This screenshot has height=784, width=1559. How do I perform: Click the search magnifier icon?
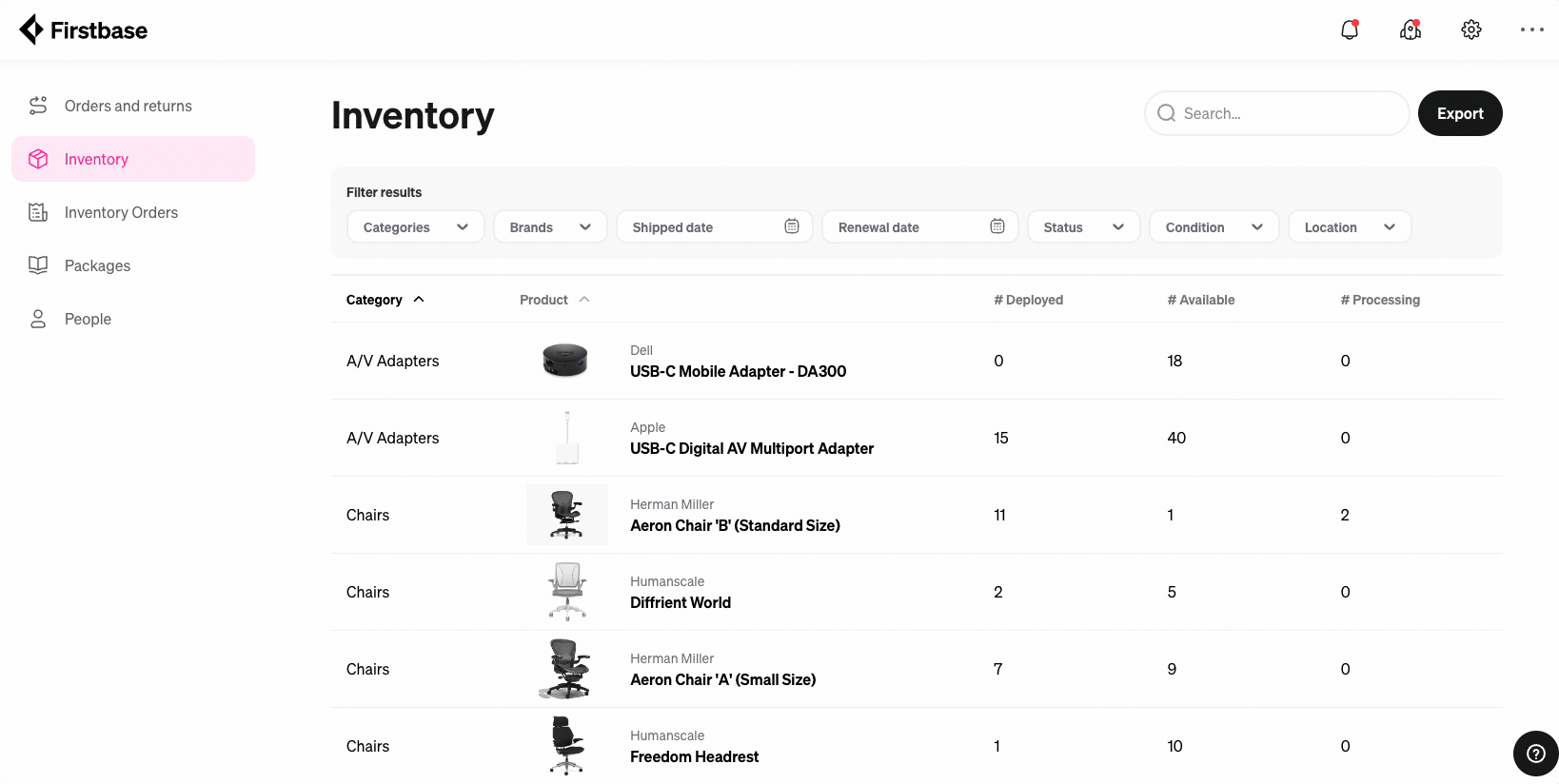(1166, 113)
